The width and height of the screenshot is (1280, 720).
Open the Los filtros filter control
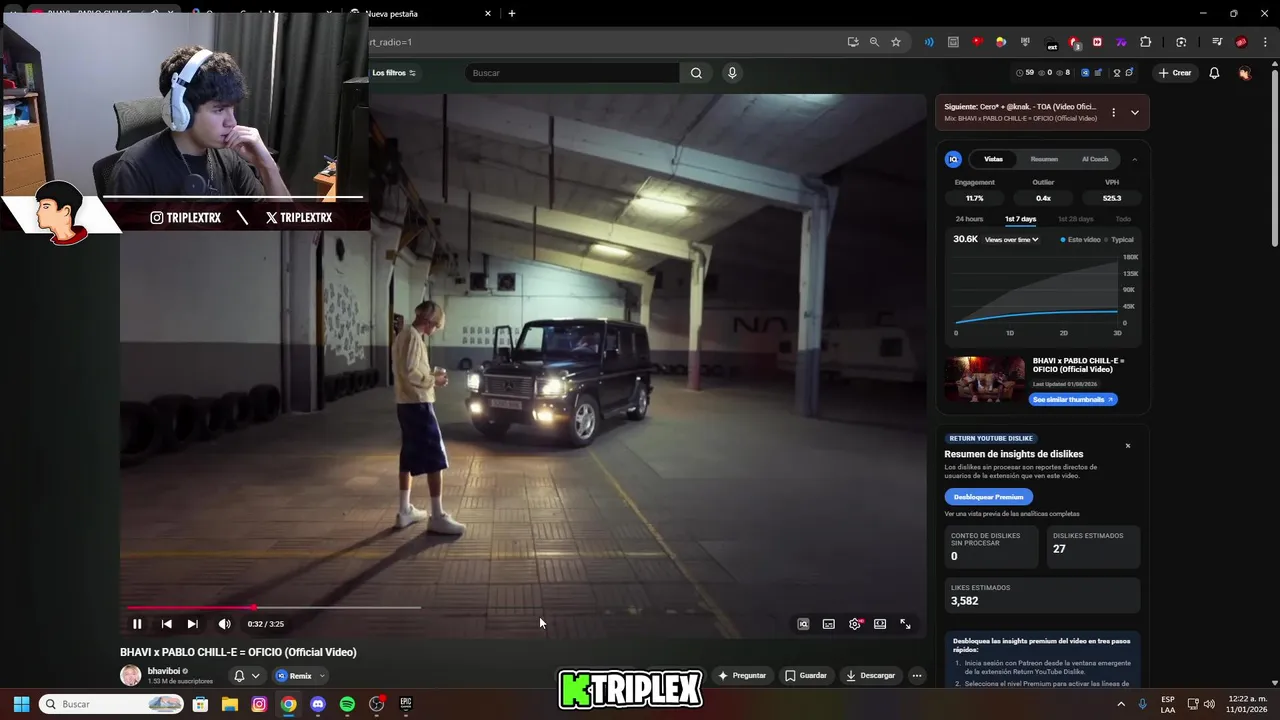click(393, 73)
